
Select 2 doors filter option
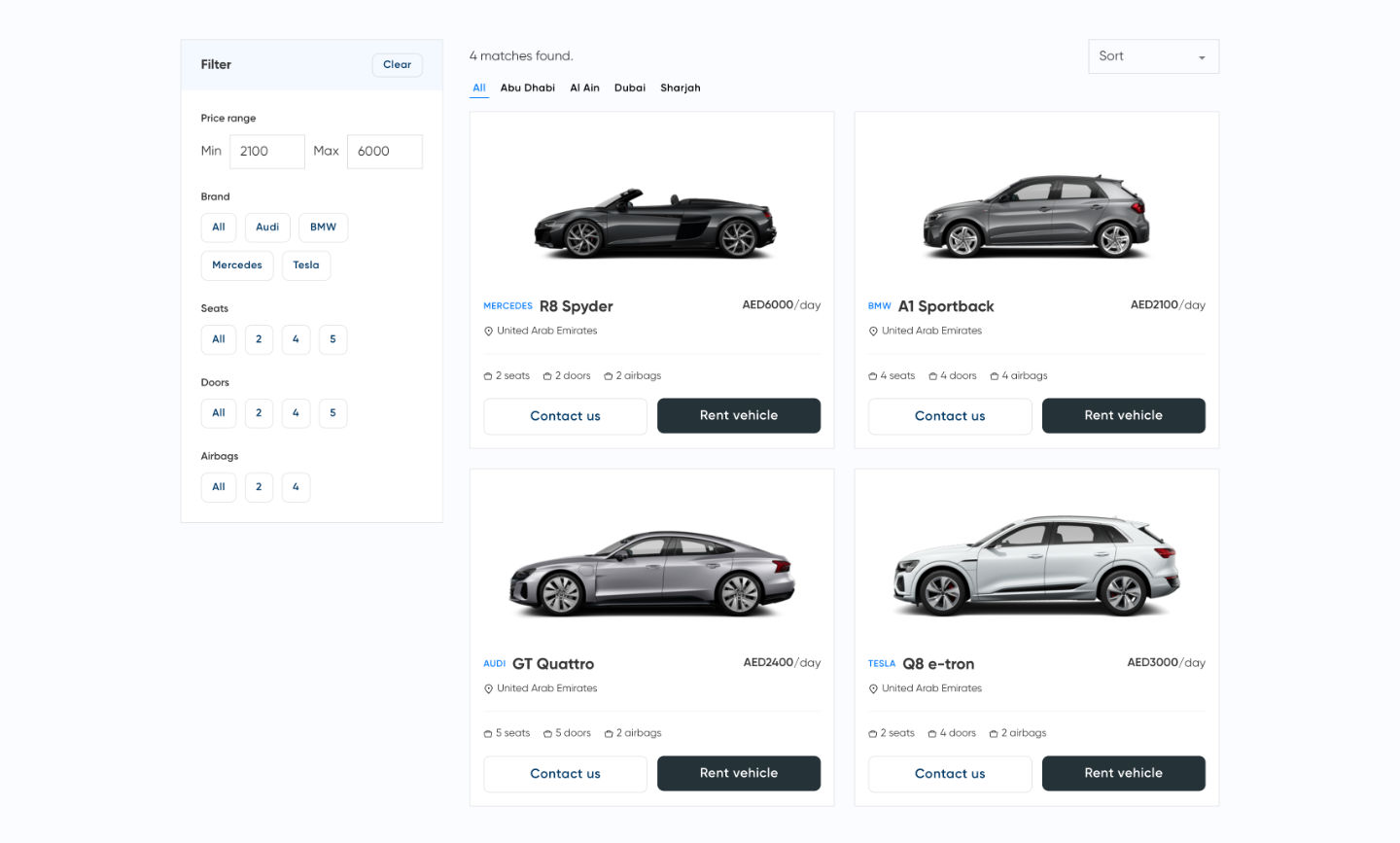click(259, 413)
